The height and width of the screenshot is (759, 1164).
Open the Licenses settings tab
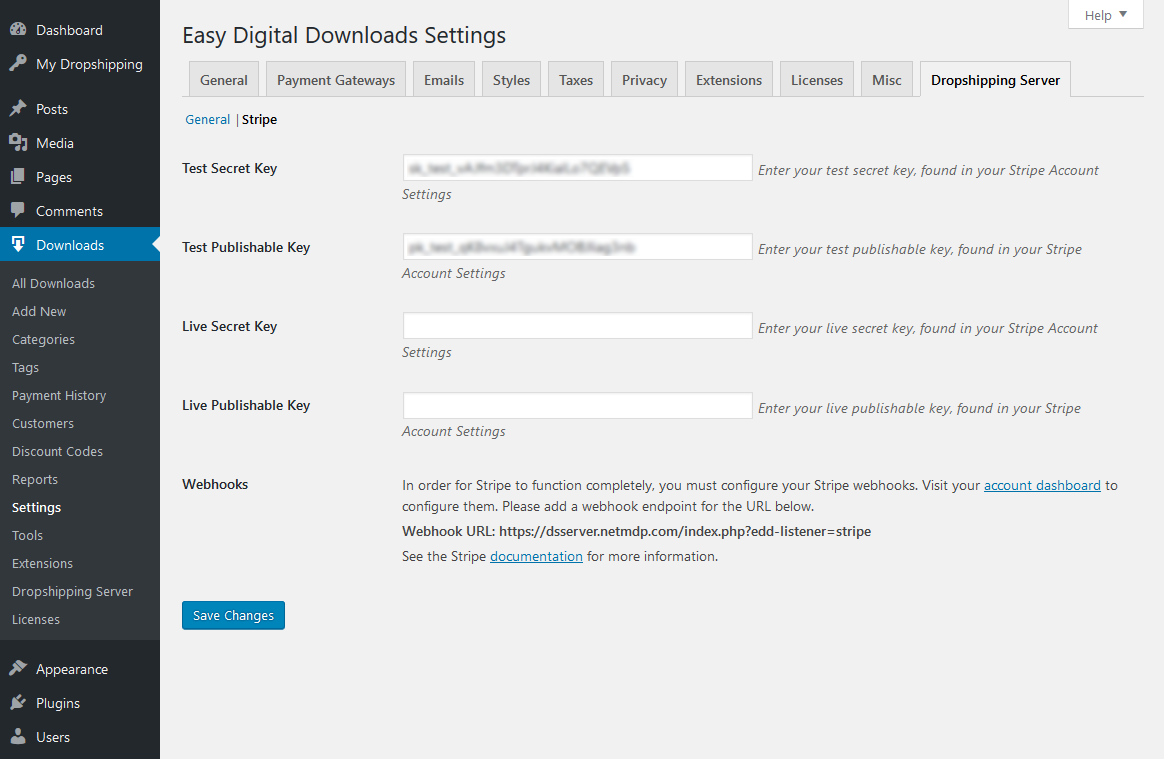pyautogui.click(x=817, y=79)
